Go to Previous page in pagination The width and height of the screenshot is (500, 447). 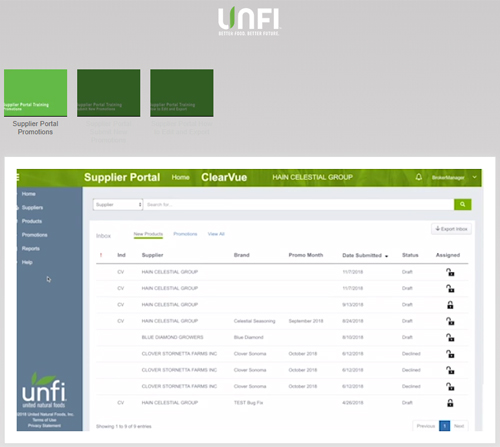426,426
